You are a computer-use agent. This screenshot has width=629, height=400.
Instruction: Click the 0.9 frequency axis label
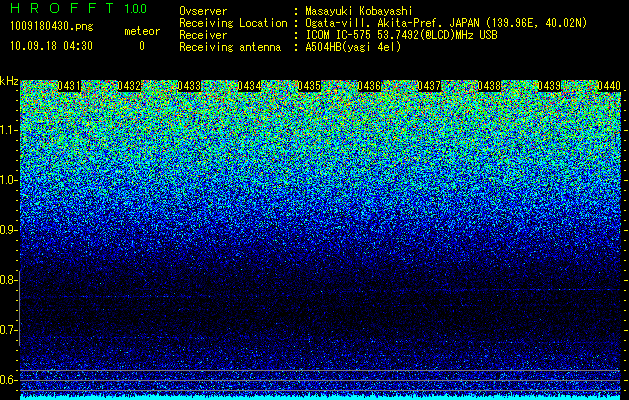coord(8,230)
